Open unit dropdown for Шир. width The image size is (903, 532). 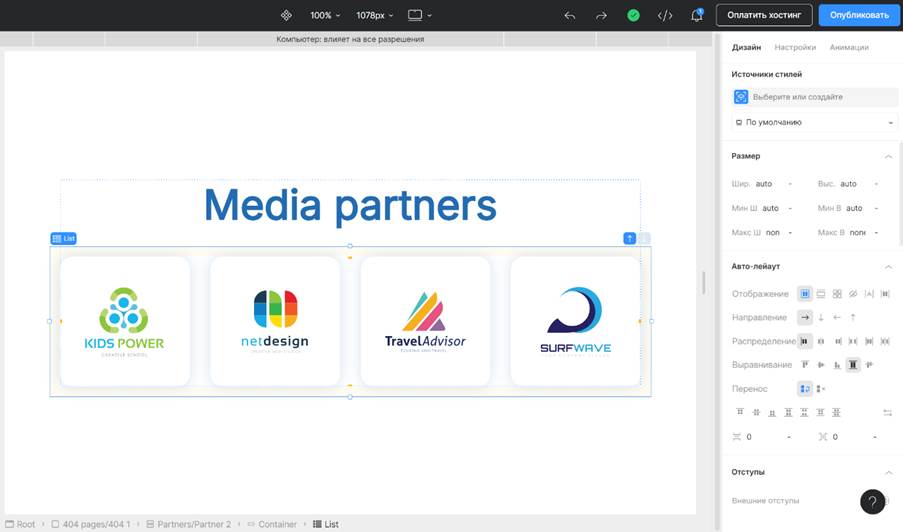tap(790, 184)
